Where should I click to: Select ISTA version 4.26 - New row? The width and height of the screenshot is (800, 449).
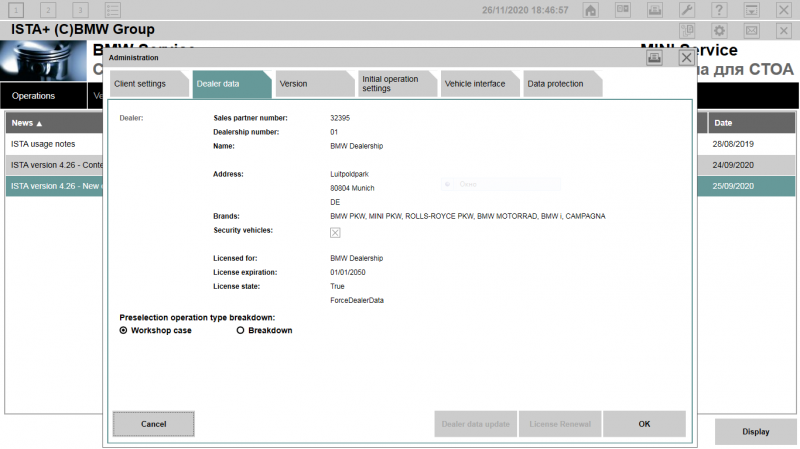55,186
